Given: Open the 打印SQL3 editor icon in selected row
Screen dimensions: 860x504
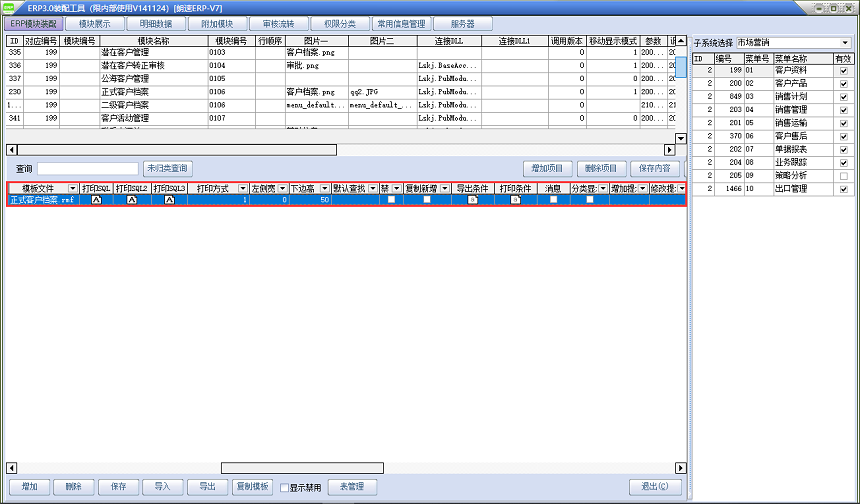Looking at the screenshot, I should coord(169,200).
